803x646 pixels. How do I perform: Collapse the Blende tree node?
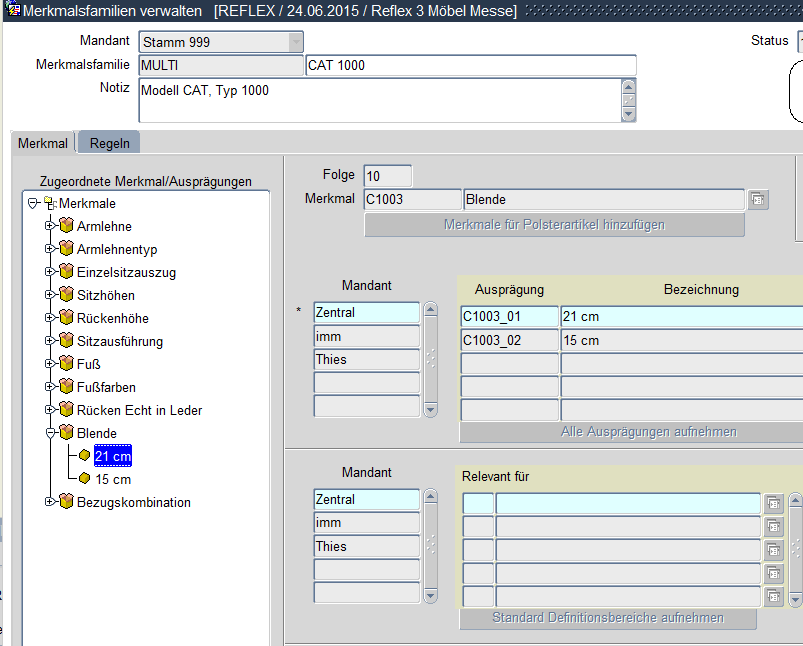click(49, 433)
